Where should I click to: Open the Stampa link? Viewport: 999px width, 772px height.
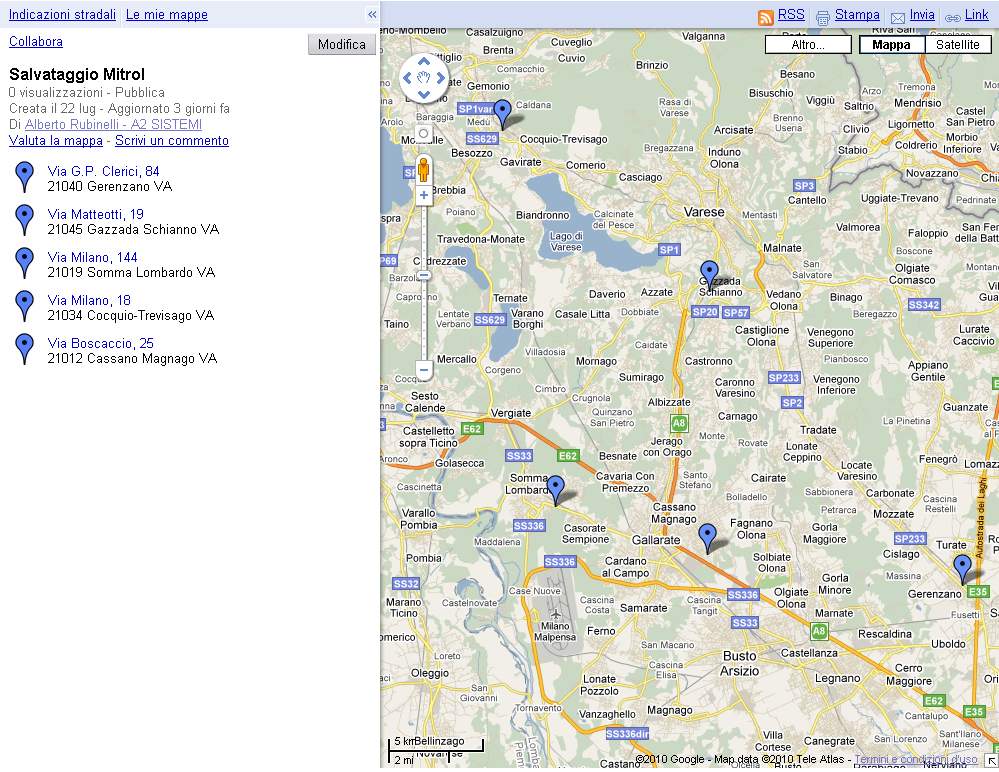tap(857, 15)
